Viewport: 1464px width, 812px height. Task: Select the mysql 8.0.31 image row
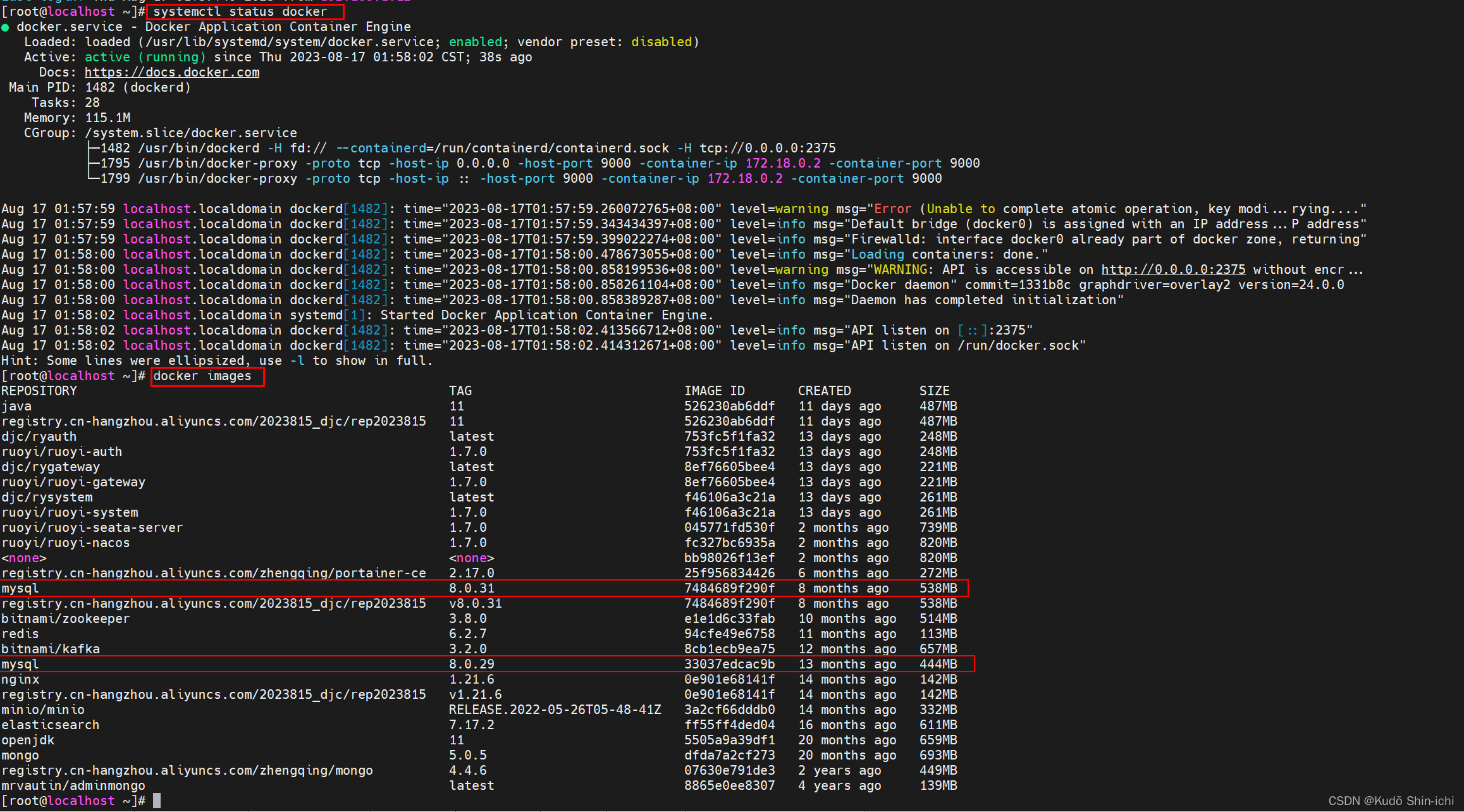click(20, 588)
